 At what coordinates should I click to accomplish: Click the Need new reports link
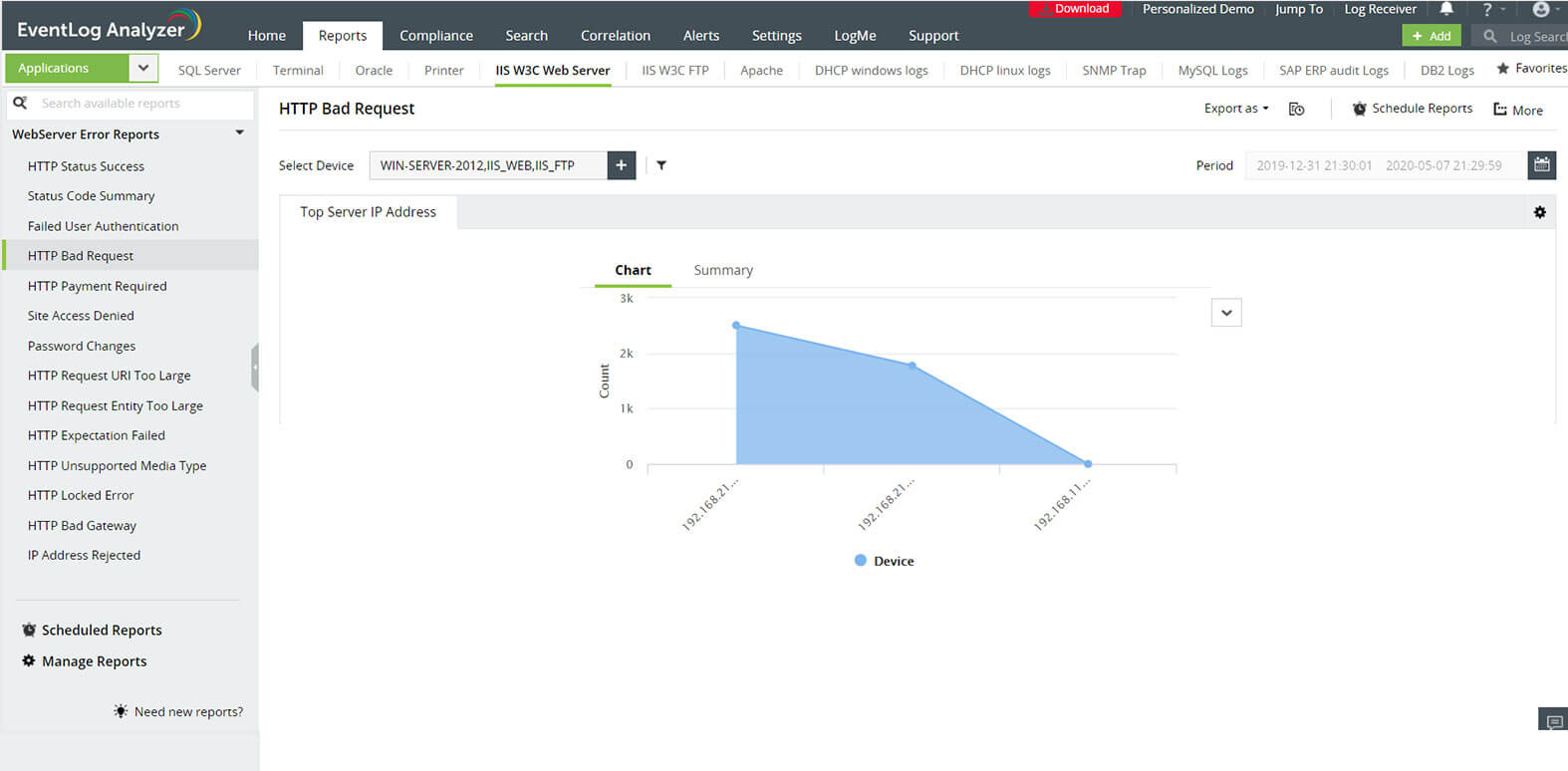(x=189, y=711)
